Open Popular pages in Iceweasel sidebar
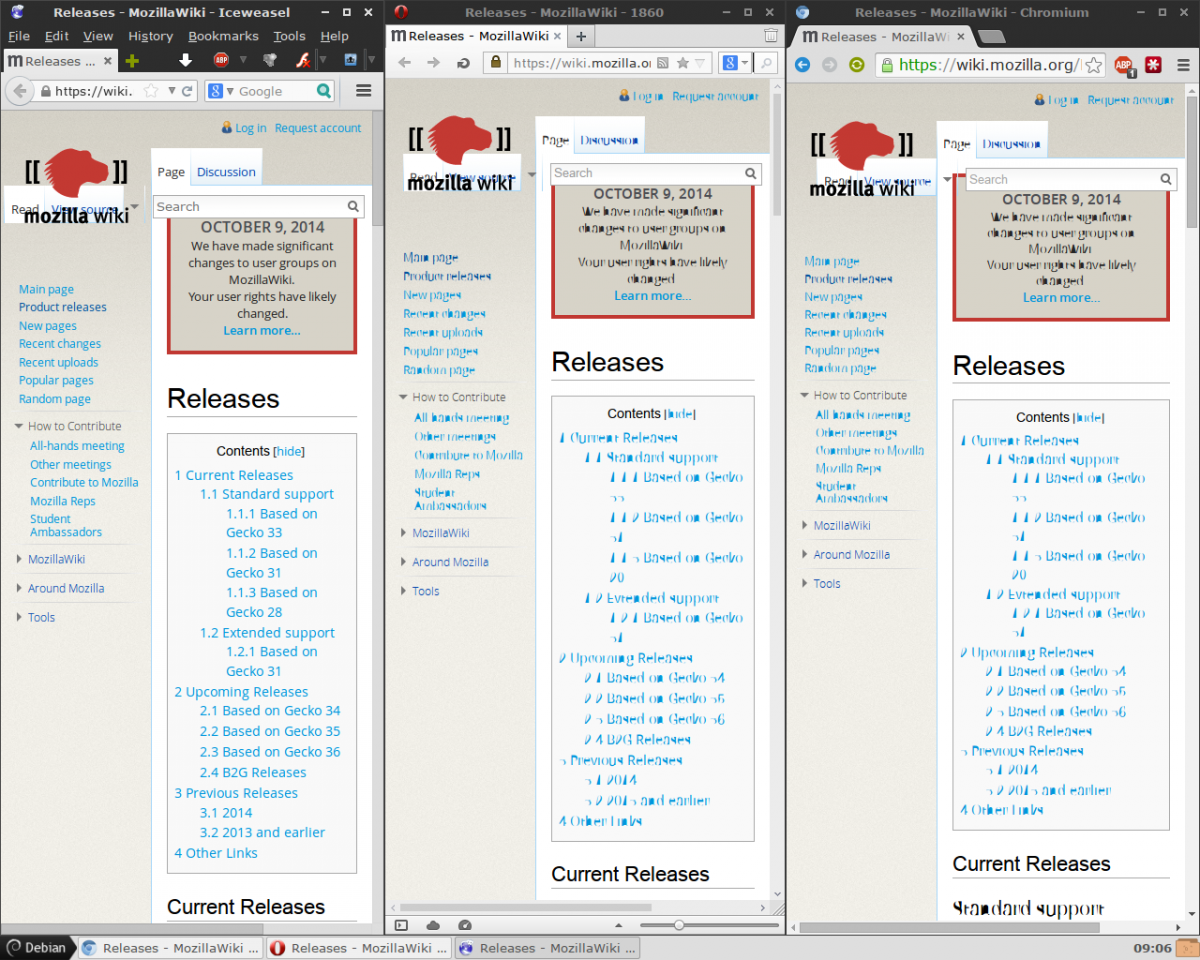1200x960 pixels. (x=56, y=380)
